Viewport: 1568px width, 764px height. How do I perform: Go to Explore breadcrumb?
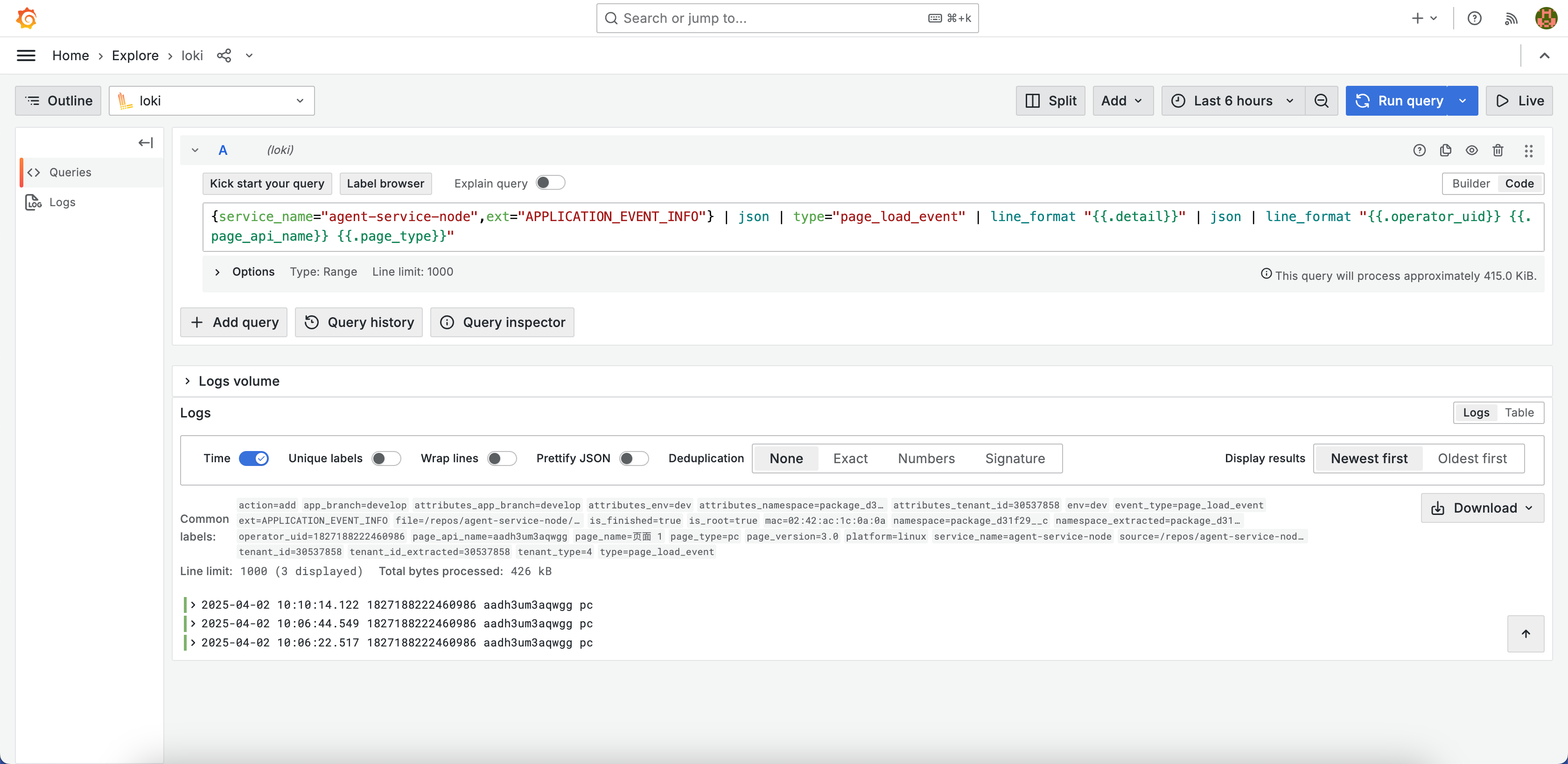[x=135, y=56]
